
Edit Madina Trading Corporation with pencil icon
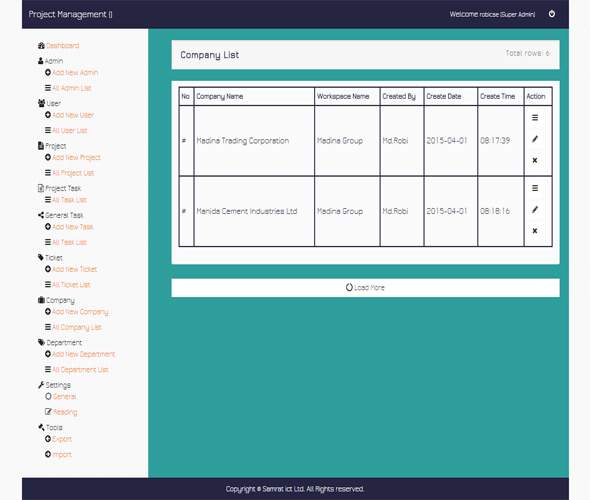(x=535, y=139)
